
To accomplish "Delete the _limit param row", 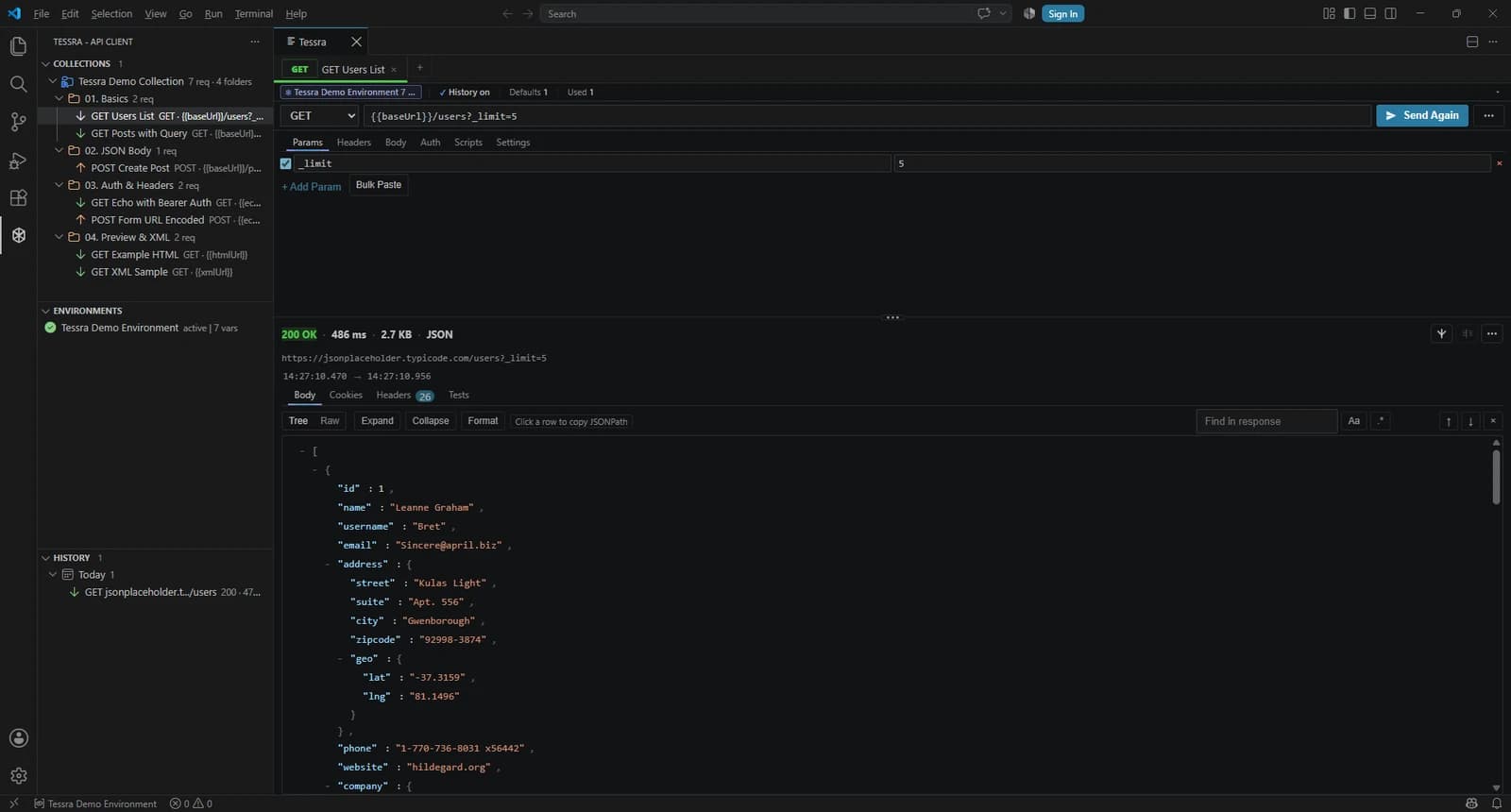I will (1499, 163).
